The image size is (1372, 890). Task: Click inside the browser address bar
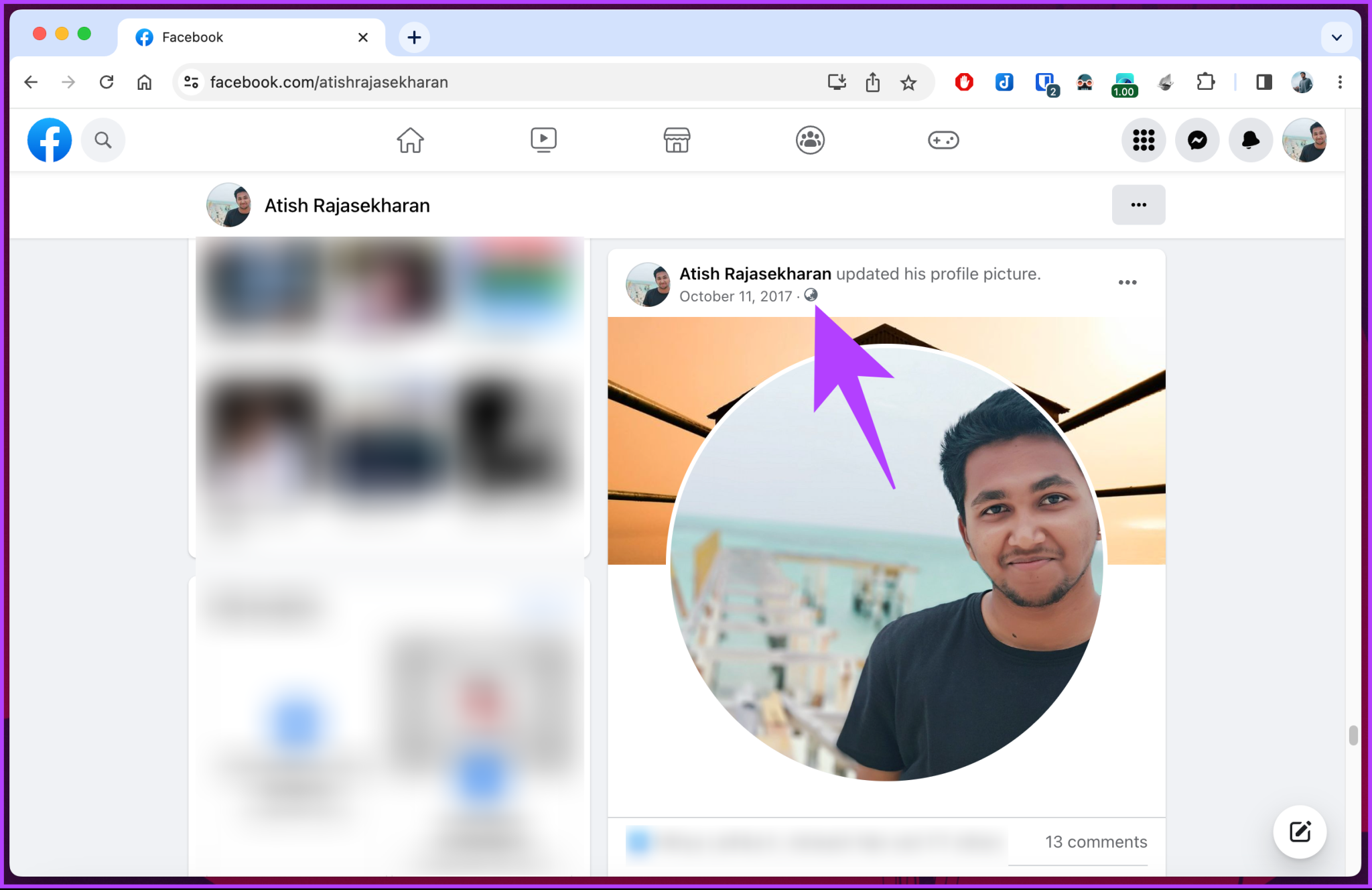coord(469,82)
